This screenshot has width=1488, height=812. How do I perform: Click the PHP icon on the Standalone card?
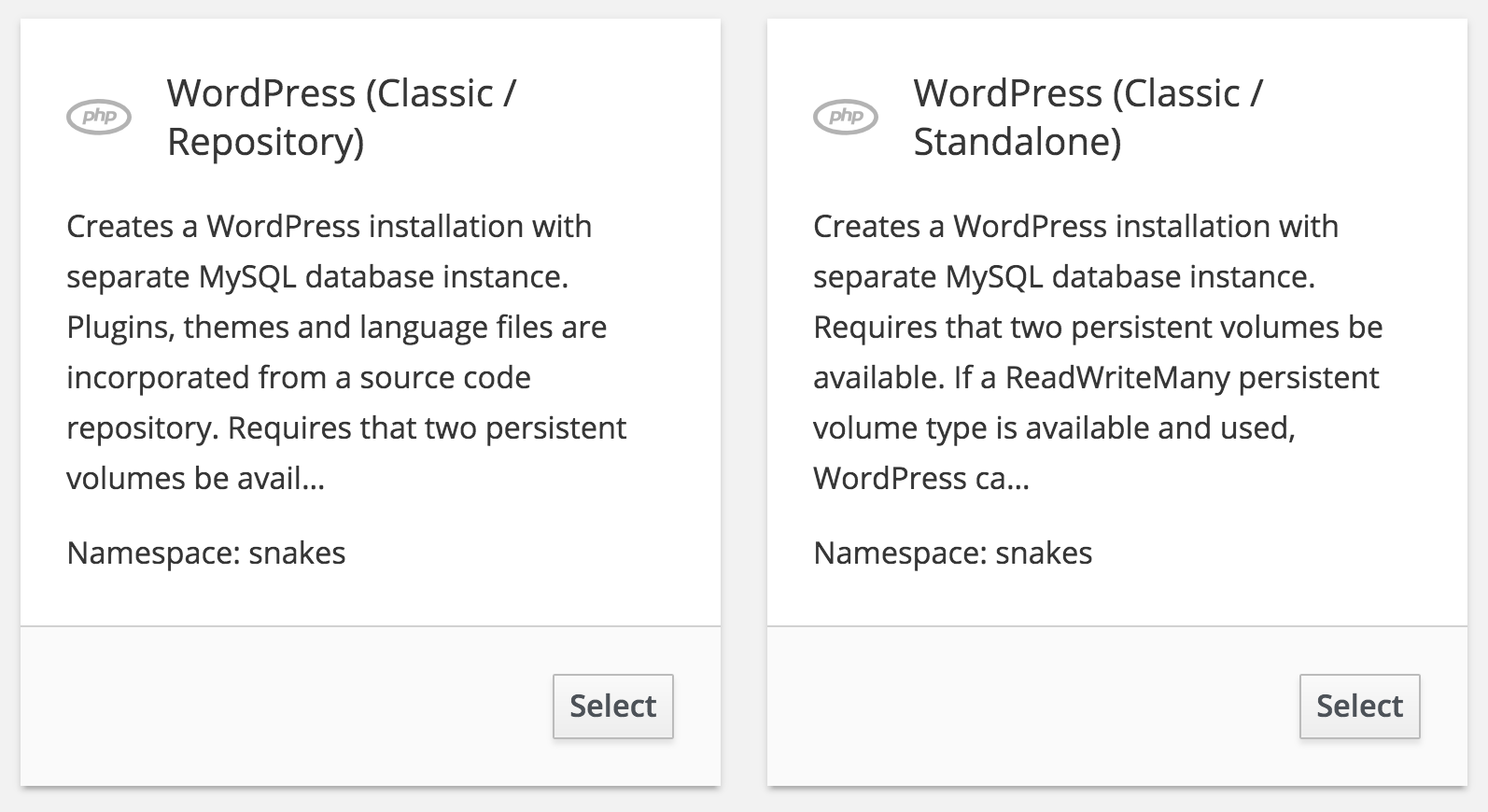click(x=846, y=117)
